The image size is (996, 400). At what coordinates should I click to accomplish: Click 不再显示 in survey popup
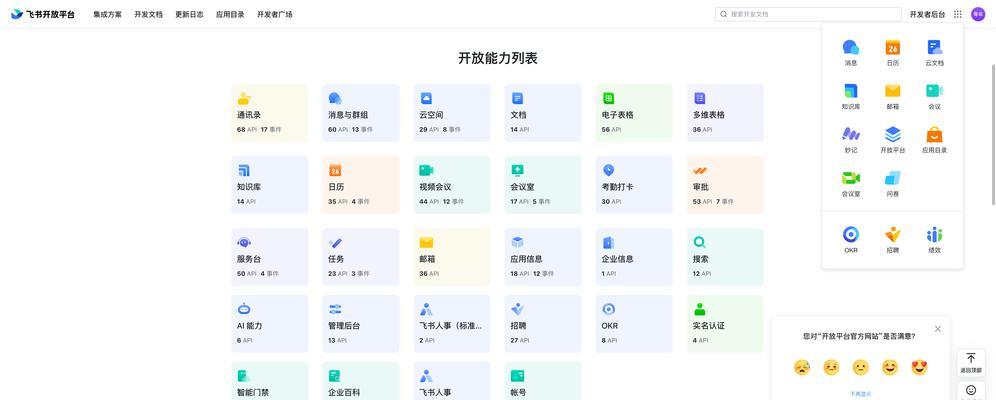pos(861,394)
